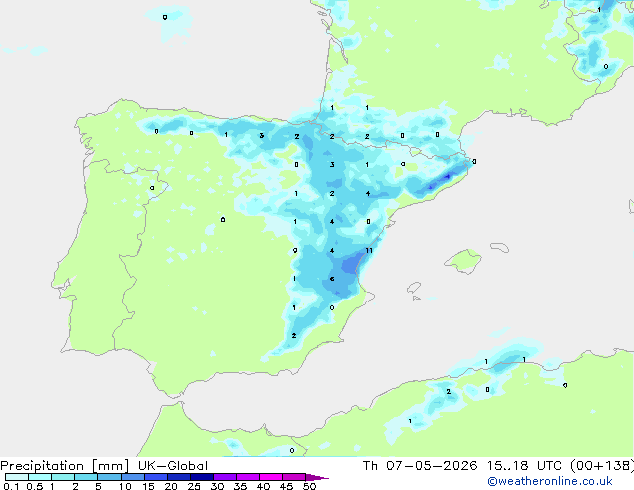Click the date "Th 07-05-2026"

(420, 466)
